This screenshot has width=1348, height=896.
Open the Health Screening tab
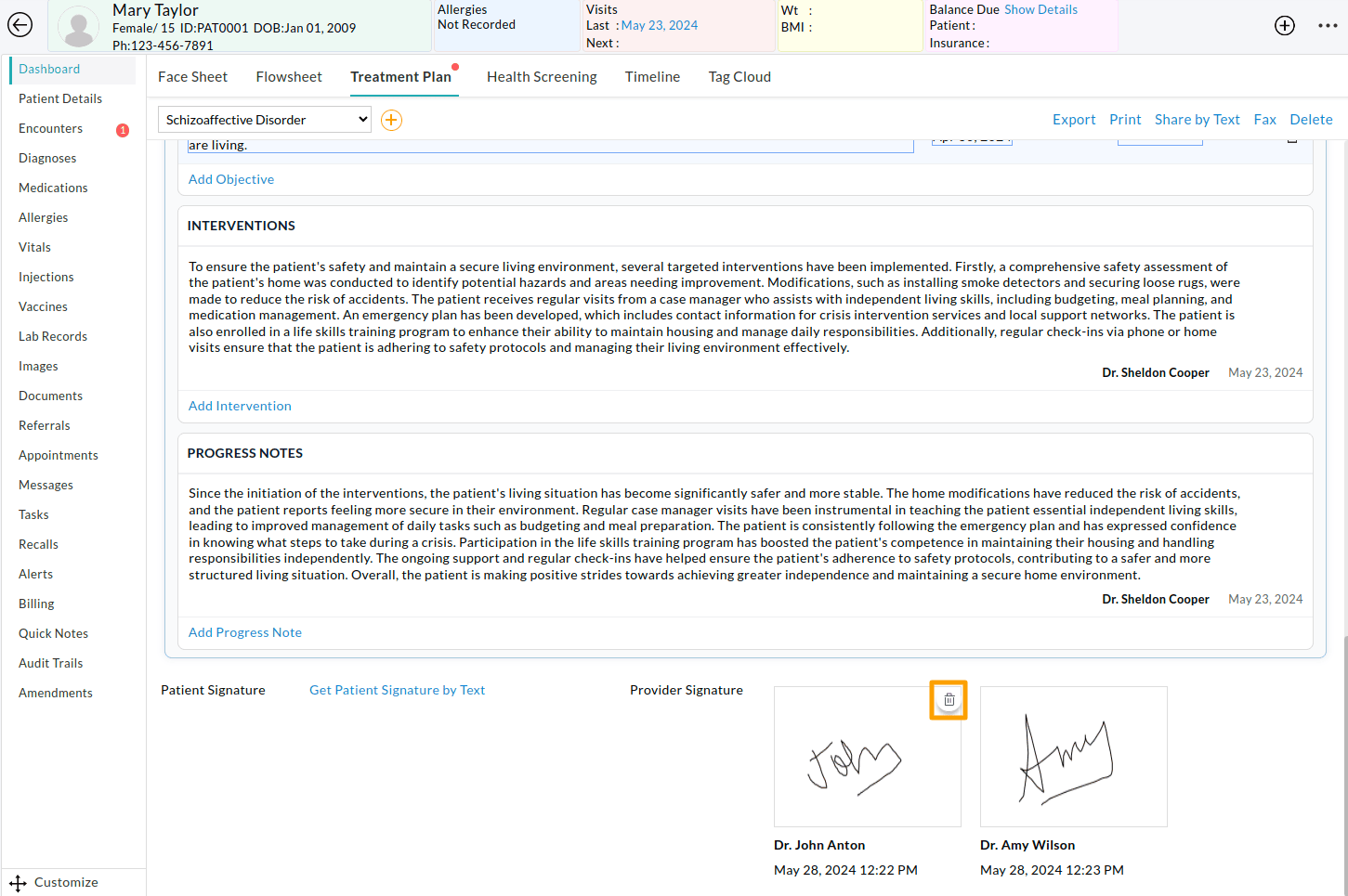(x=542, y=77)
